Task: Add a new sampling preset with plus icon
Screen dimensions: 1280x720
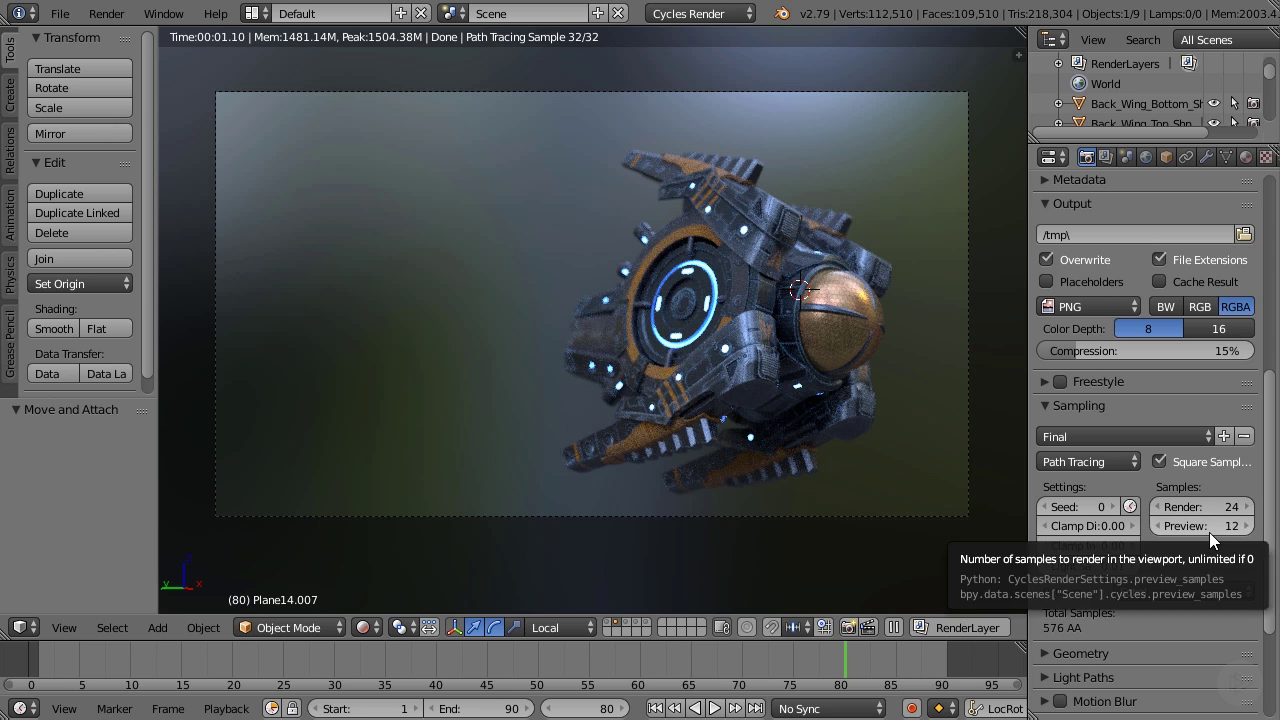Action: click(x=1224, y=437)
